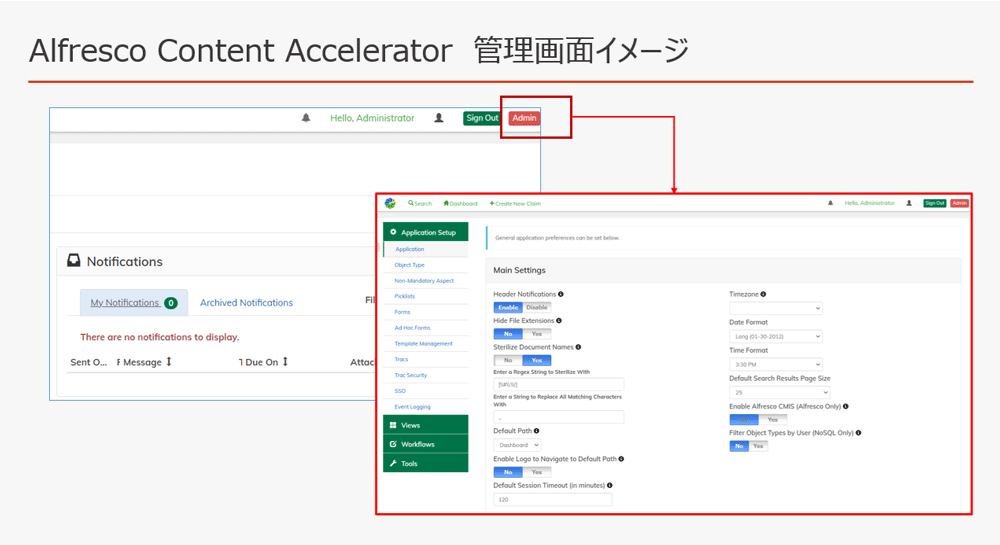
Task: Click the Hello, Administrator link in the dashboard header
Action: (372, 118)
